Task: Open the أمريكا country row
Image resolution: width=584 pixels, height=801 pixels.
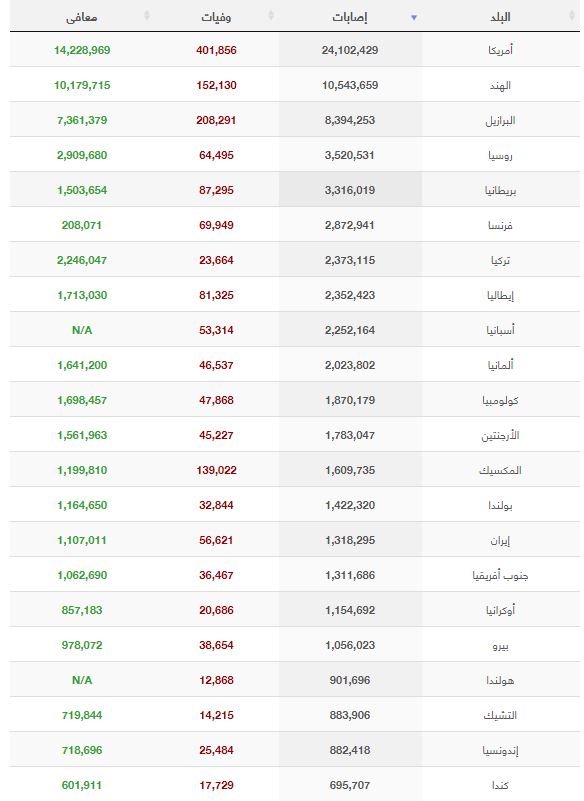Action: (x=295, y=50)
